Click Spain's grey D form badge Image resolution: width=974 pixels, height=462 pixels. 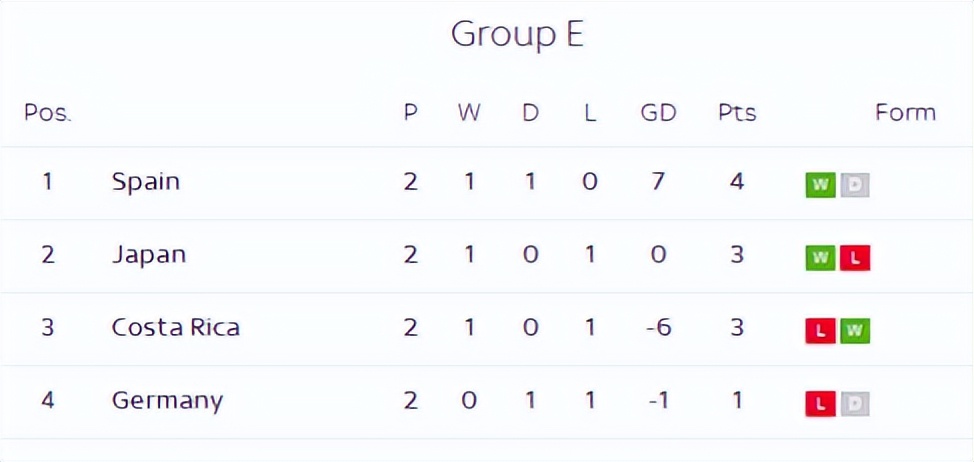(855, 185)
